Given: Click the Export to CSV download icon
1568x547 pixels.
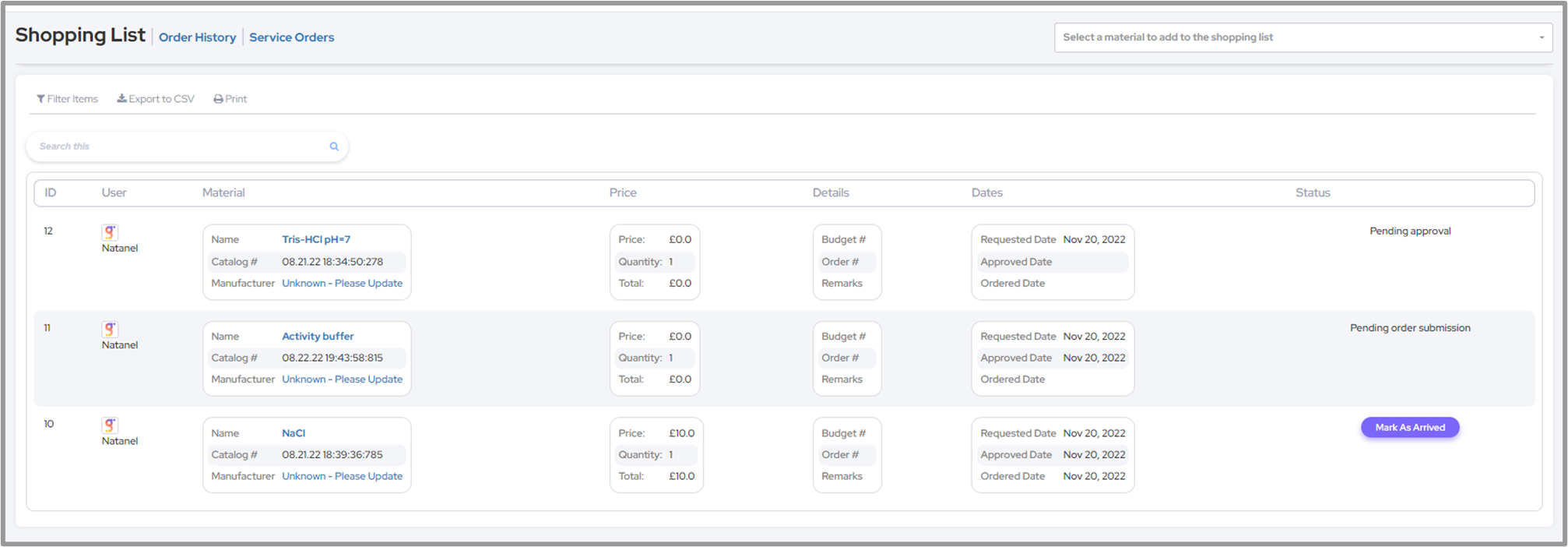Looking at the screenshot, I should [121, 99].
